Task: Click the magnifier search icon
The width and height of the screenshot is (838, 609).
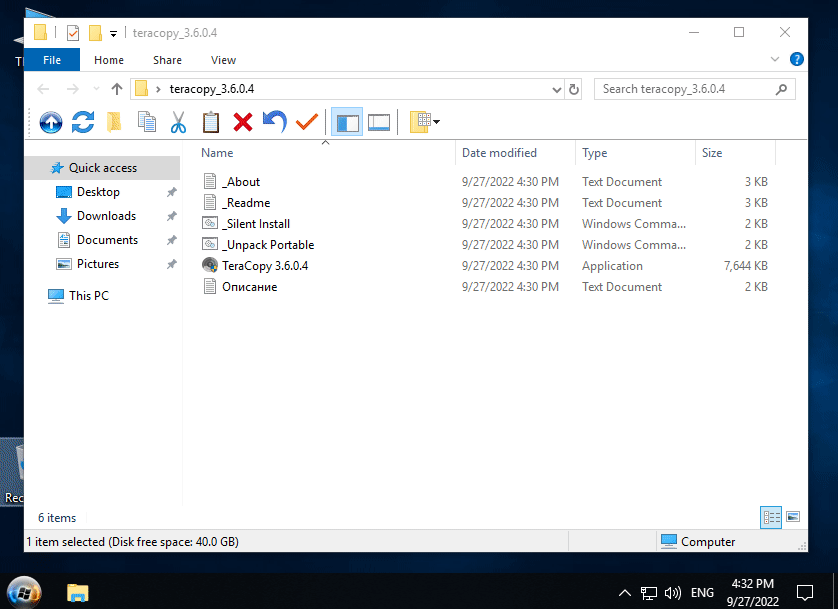Action: 781,89
